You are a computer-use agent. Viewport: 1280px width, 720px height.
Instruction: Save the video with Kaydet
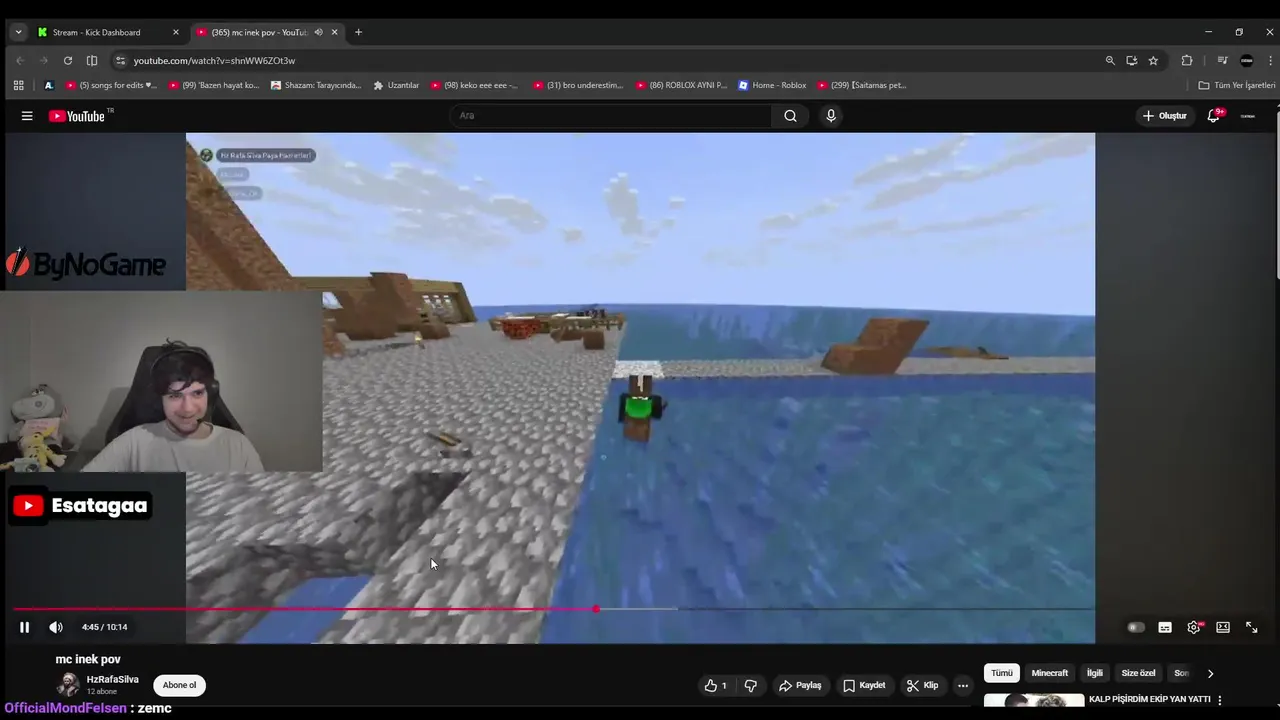pyautogui.click(x=864, y=685)
